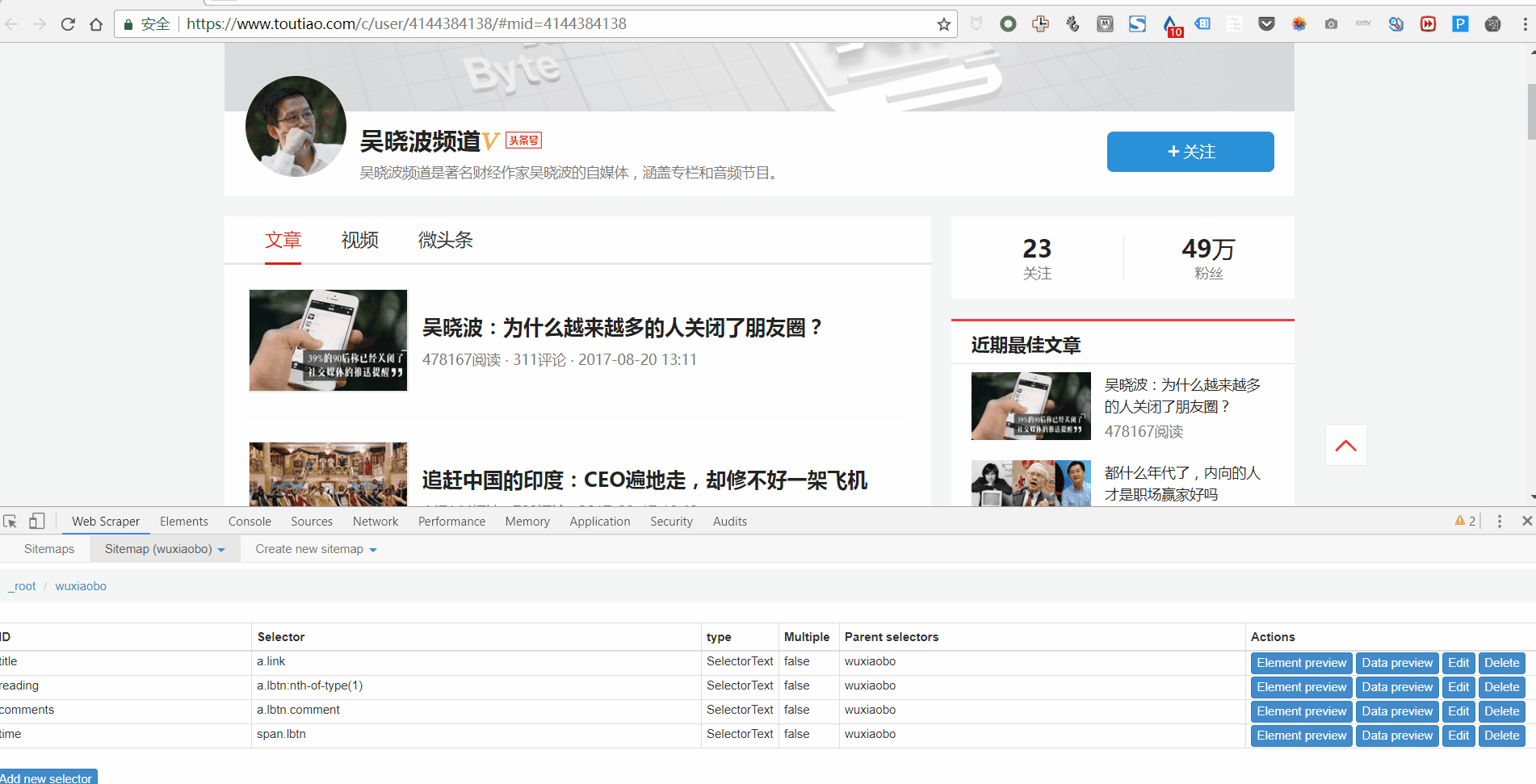Click the back-to-top arrow button
The image size is (1536, 784).
point(1345,445)
